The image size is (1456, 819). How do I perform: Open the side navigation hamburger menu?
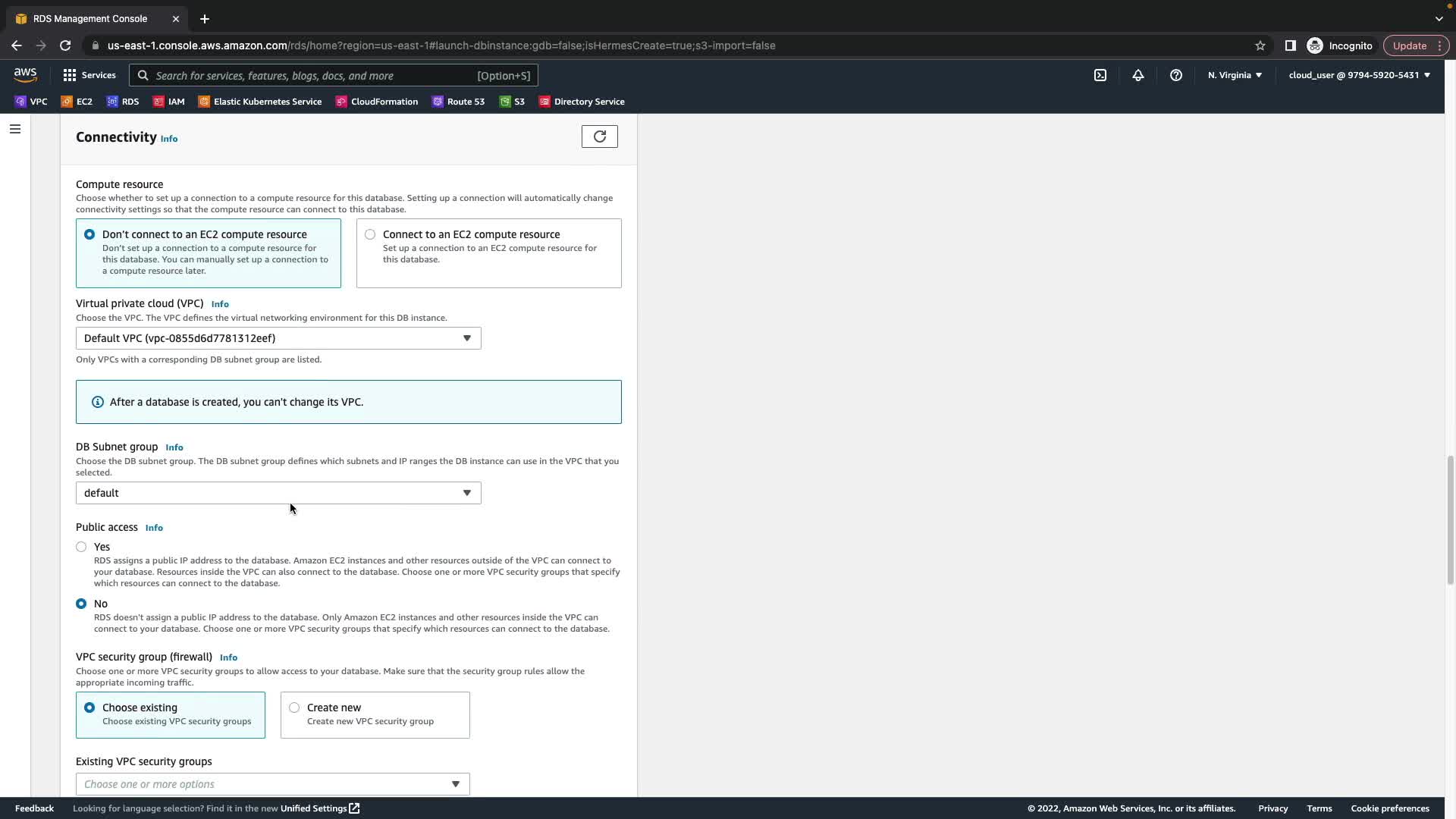click(14, 129)
